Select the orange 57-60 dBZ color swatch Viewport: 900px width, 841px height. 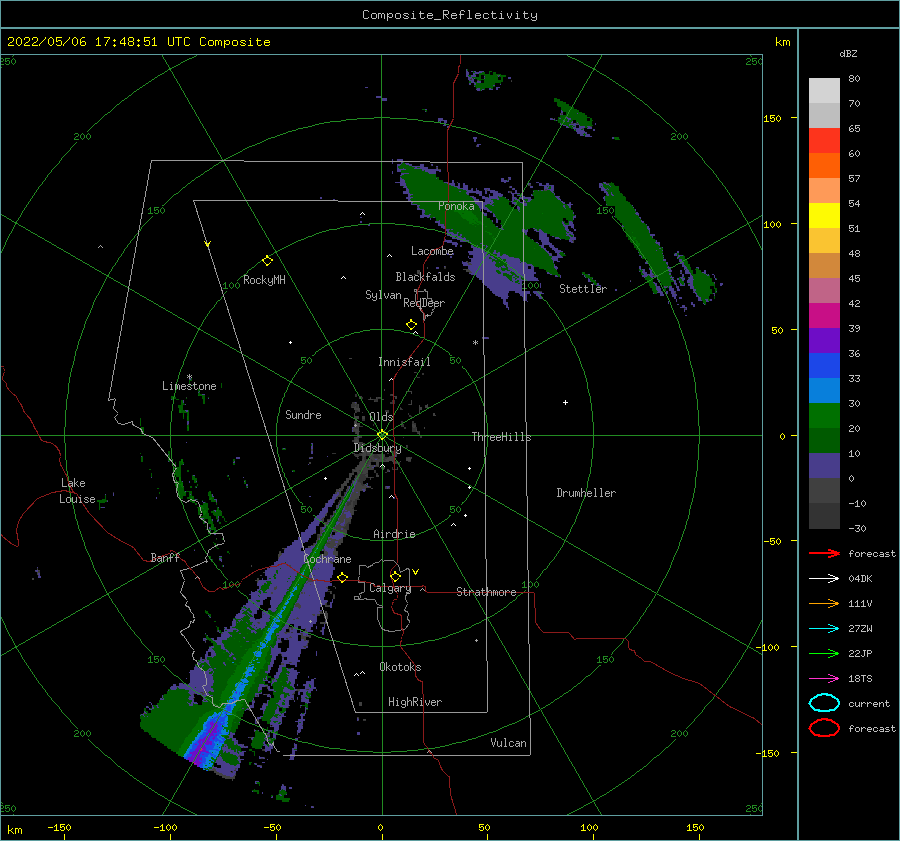[824, 166]
